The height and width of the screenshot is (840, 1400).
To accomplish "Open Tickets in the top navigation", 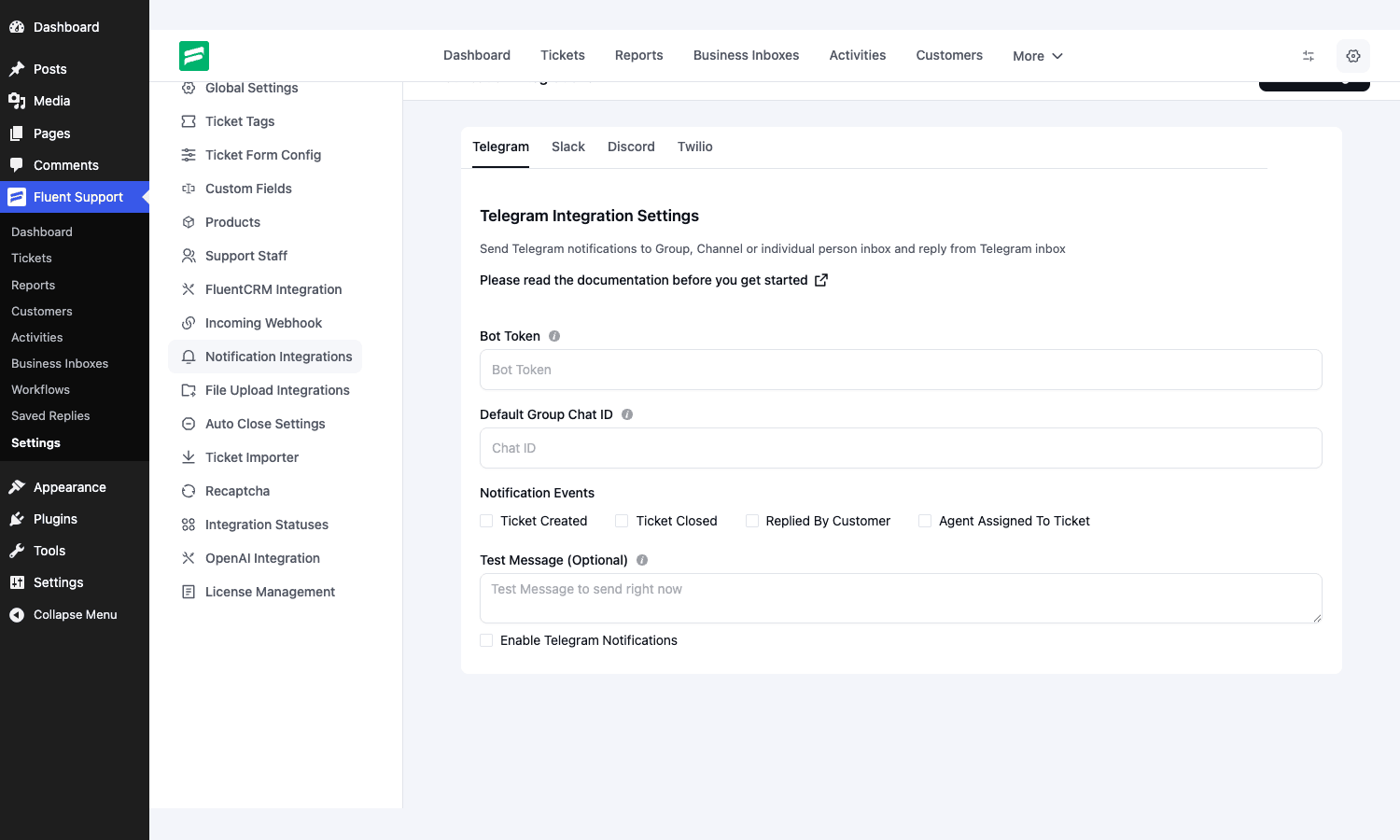I will (563, 55).
